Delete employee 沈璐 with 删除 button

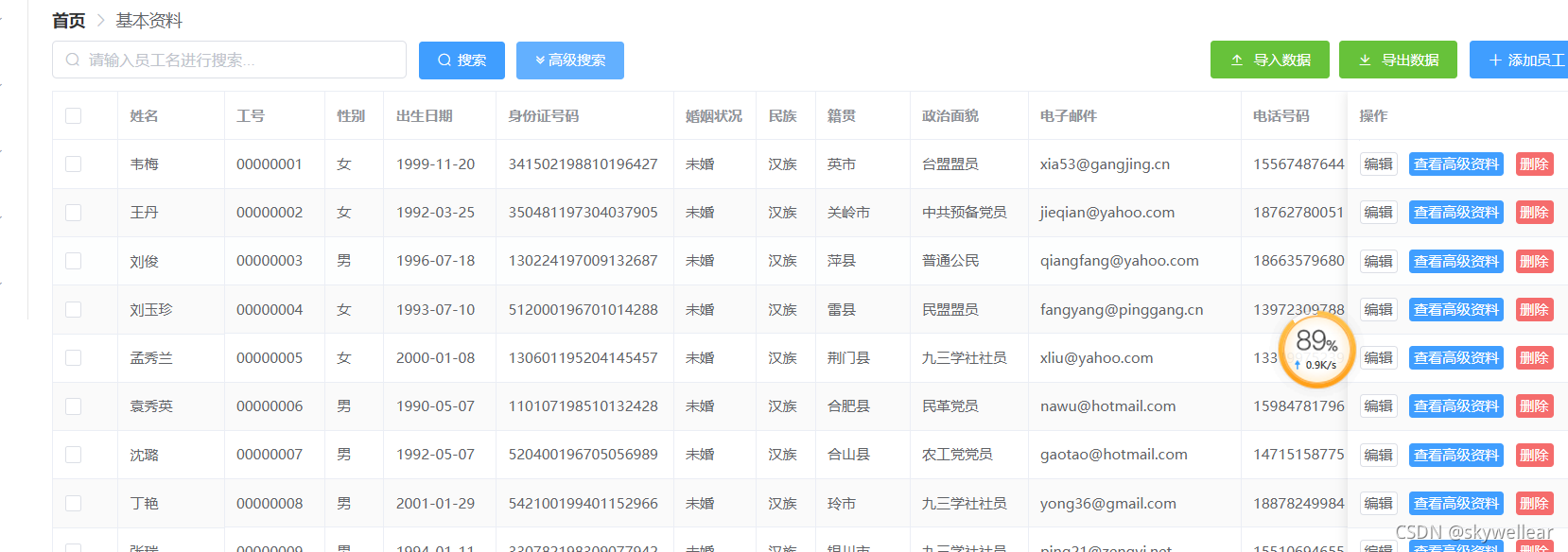(x=1534, y=455)
